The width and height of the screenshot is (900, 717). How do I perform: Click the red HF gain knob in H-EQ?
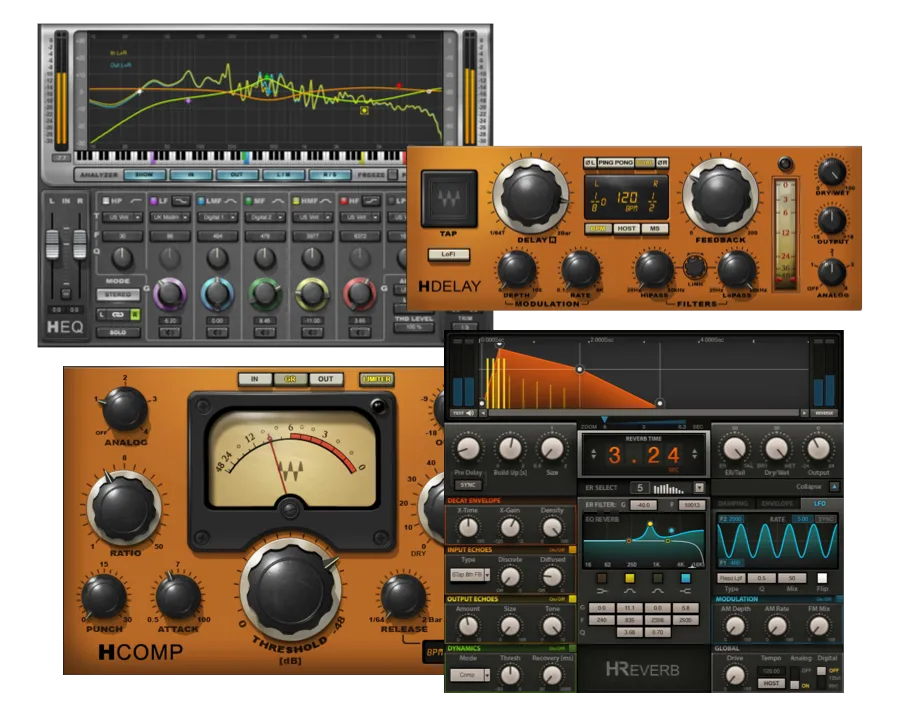click(x=359, y=294)
